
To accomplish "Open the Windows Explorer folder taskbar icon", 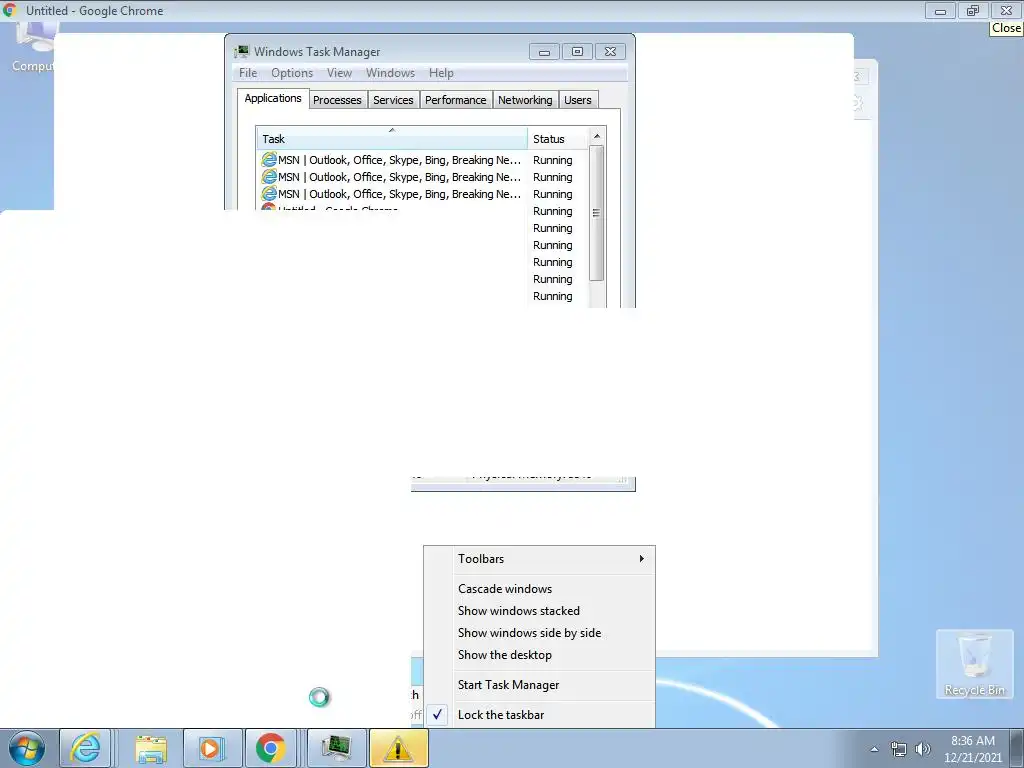I will [x=151, y=748].
